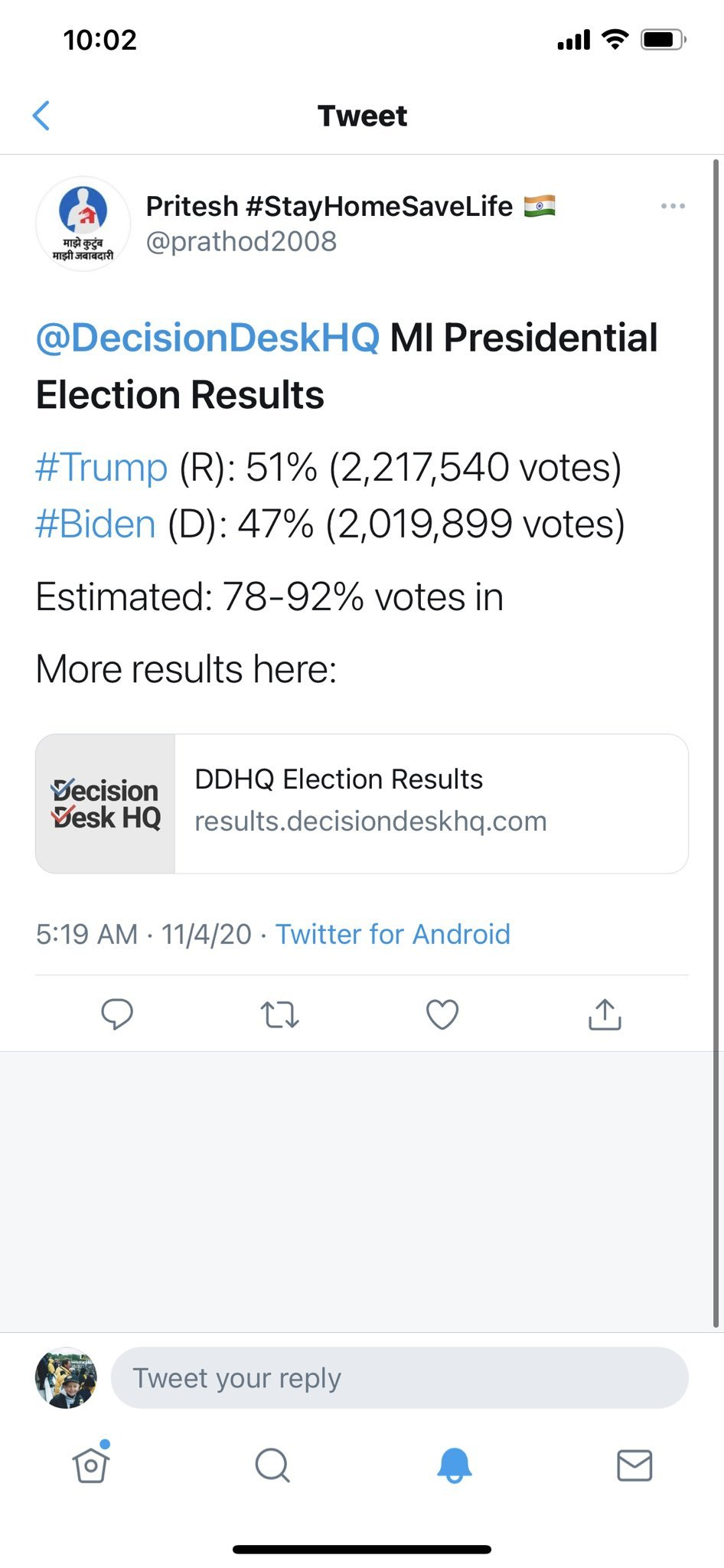Open the DDHQ Election Results link card
724x1568 pixels.
pyautogui.click(x=362, y=804)
